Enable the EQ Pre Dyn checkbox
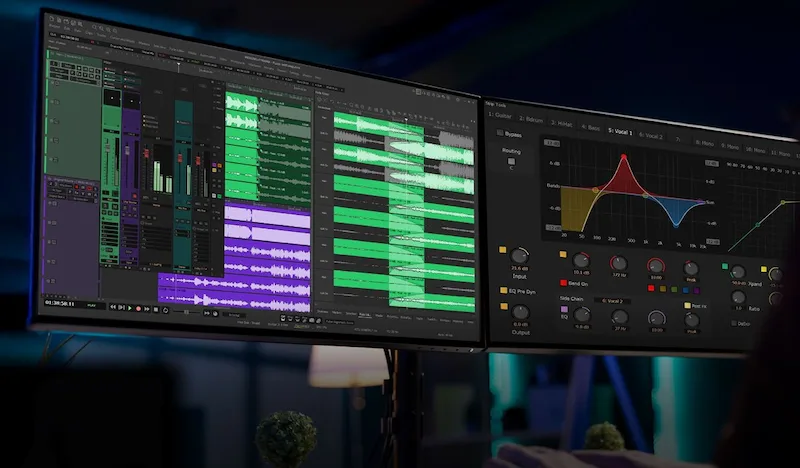The width and height of the screenshot is (800, 468). click(504, 290)
